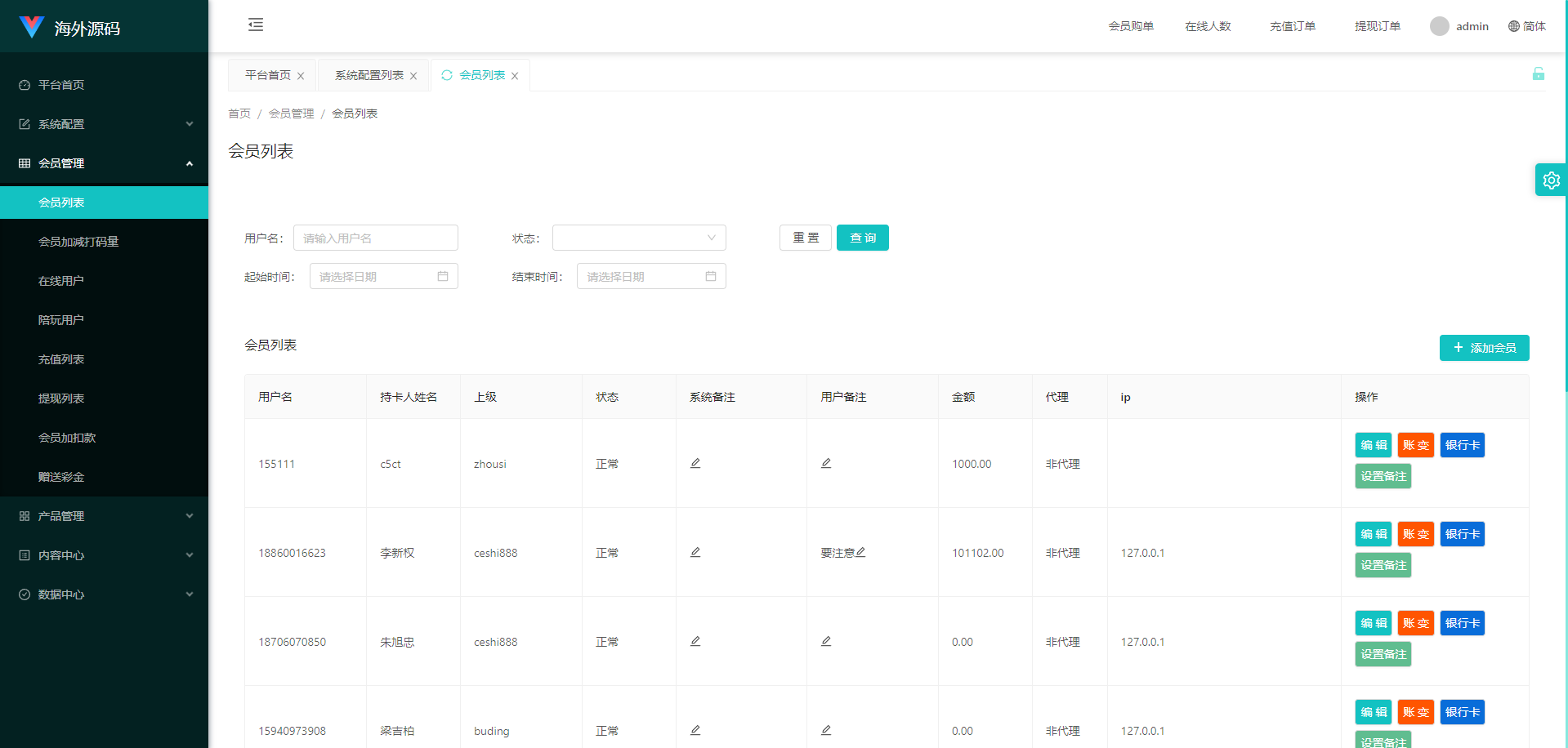Viewport: 1568px width, 748px height.
Task: Expand the 系统配置 sidebar menu
Action: [x=104, y=124]
